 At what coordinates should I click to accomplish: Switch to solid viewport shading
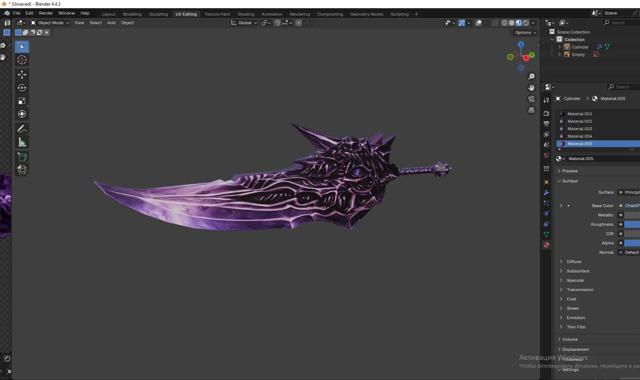click(x=511, y=23)
